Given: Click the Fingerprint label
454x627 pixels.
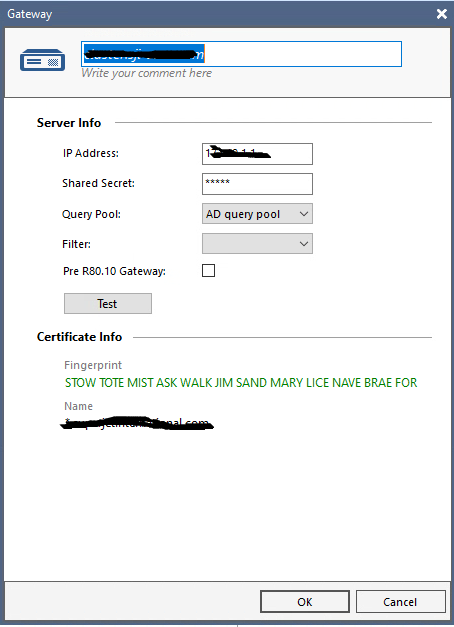Looking at the screenshot, I should [x=93, y=365].
